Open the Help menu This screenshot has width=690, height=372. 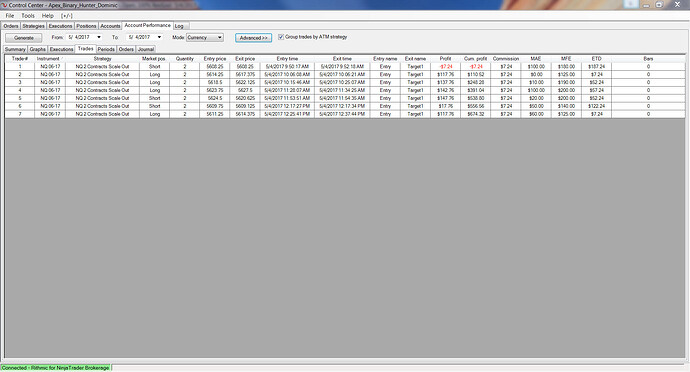48,15
